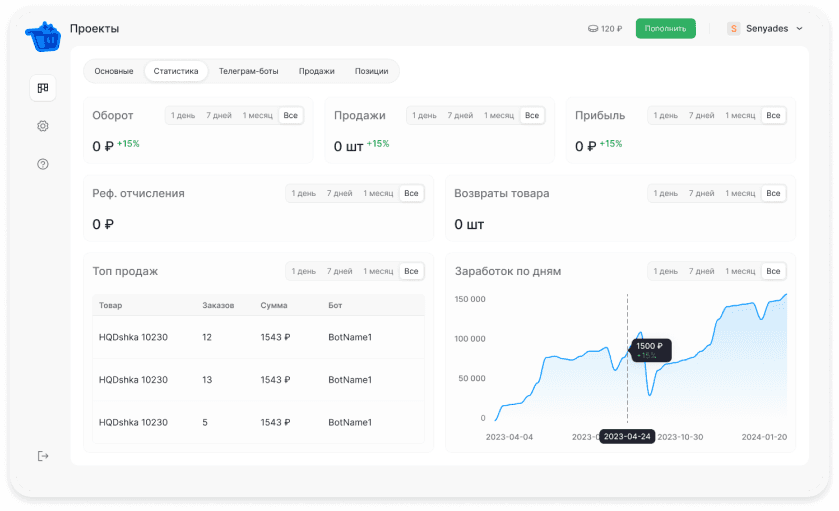Select 1 месяц filter for Прибыль

[x=740, y=116]
